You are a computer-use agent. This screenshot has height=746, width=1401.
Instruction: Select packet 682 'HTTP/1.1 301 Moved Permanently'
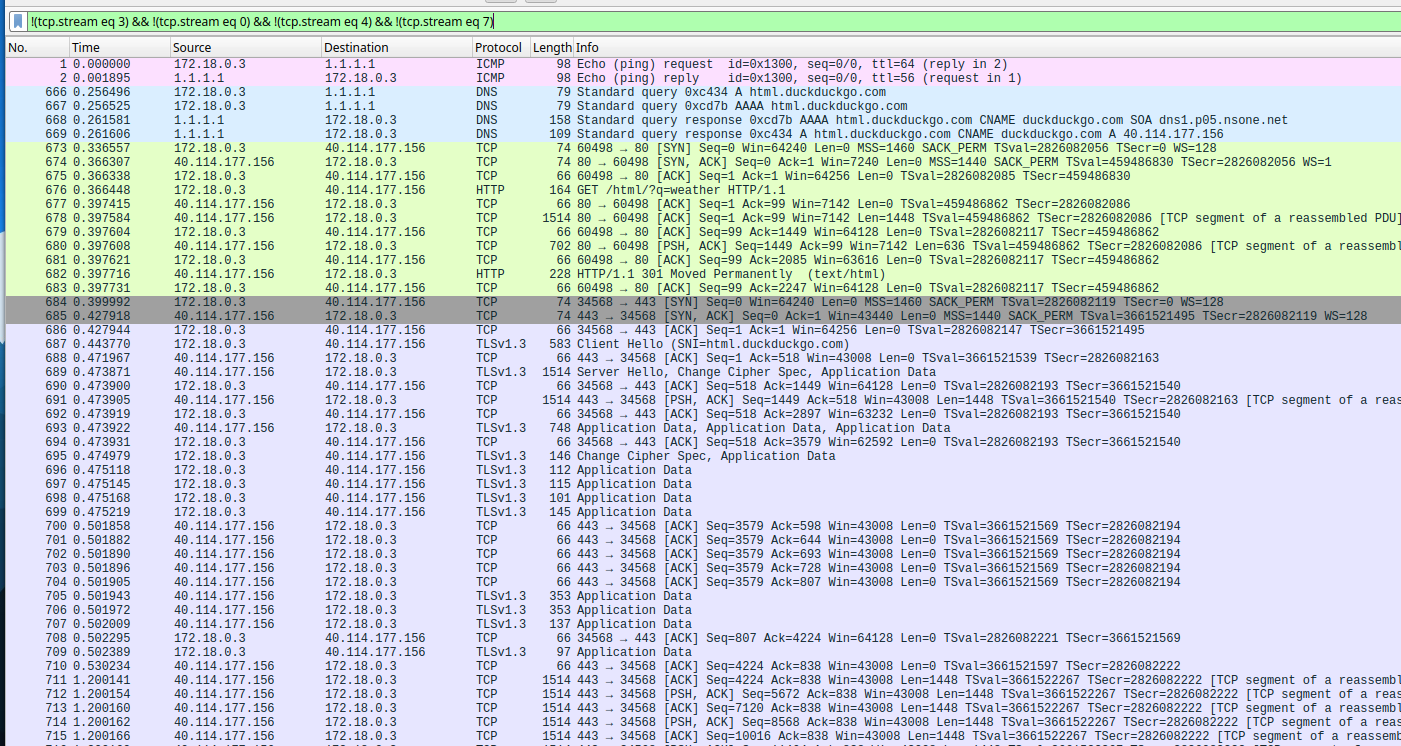703,274
